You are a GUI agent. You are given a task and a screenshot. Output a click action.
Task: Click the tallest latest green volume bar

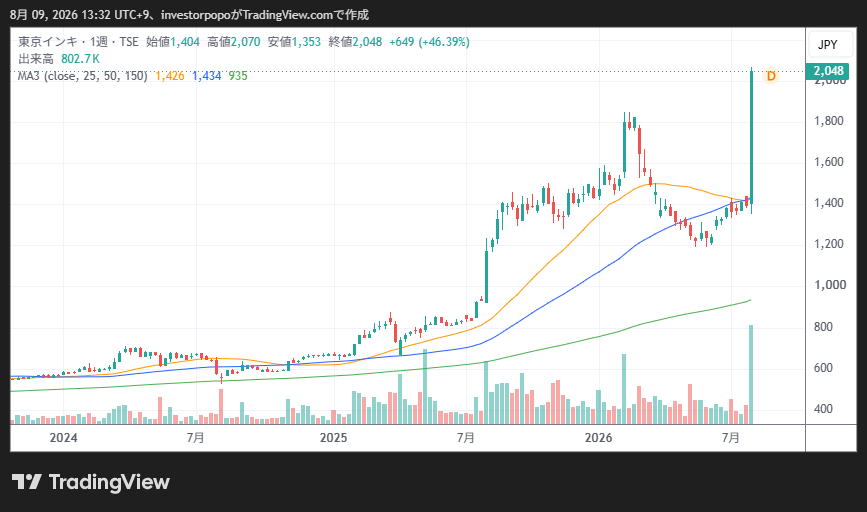751,374
